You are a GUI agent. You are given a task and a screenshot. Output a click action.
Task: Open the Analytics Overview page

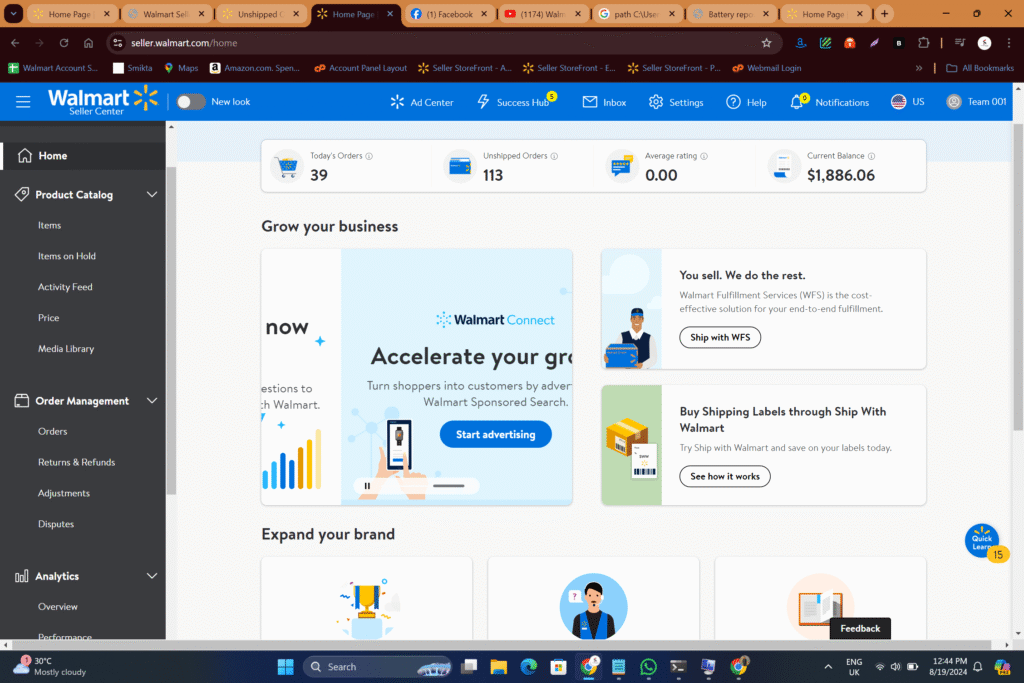tap(57, 607)
